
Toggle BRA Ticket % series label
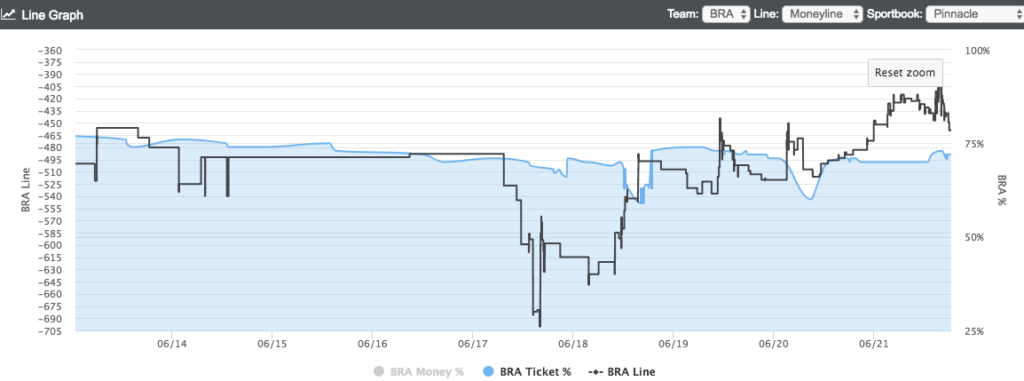click(x=536, y=372)
